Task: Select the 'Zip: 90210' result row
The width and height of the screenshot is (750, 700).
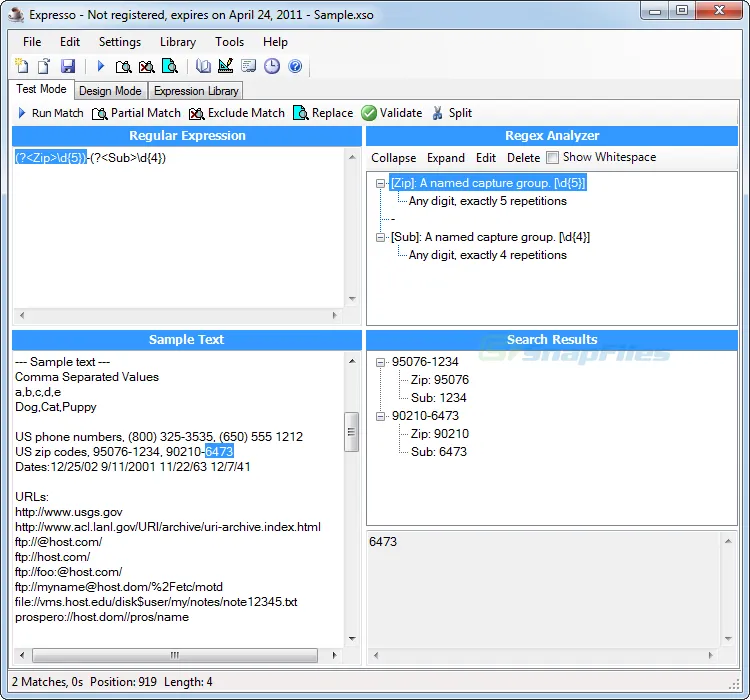Action: click(x=440, y=434)
